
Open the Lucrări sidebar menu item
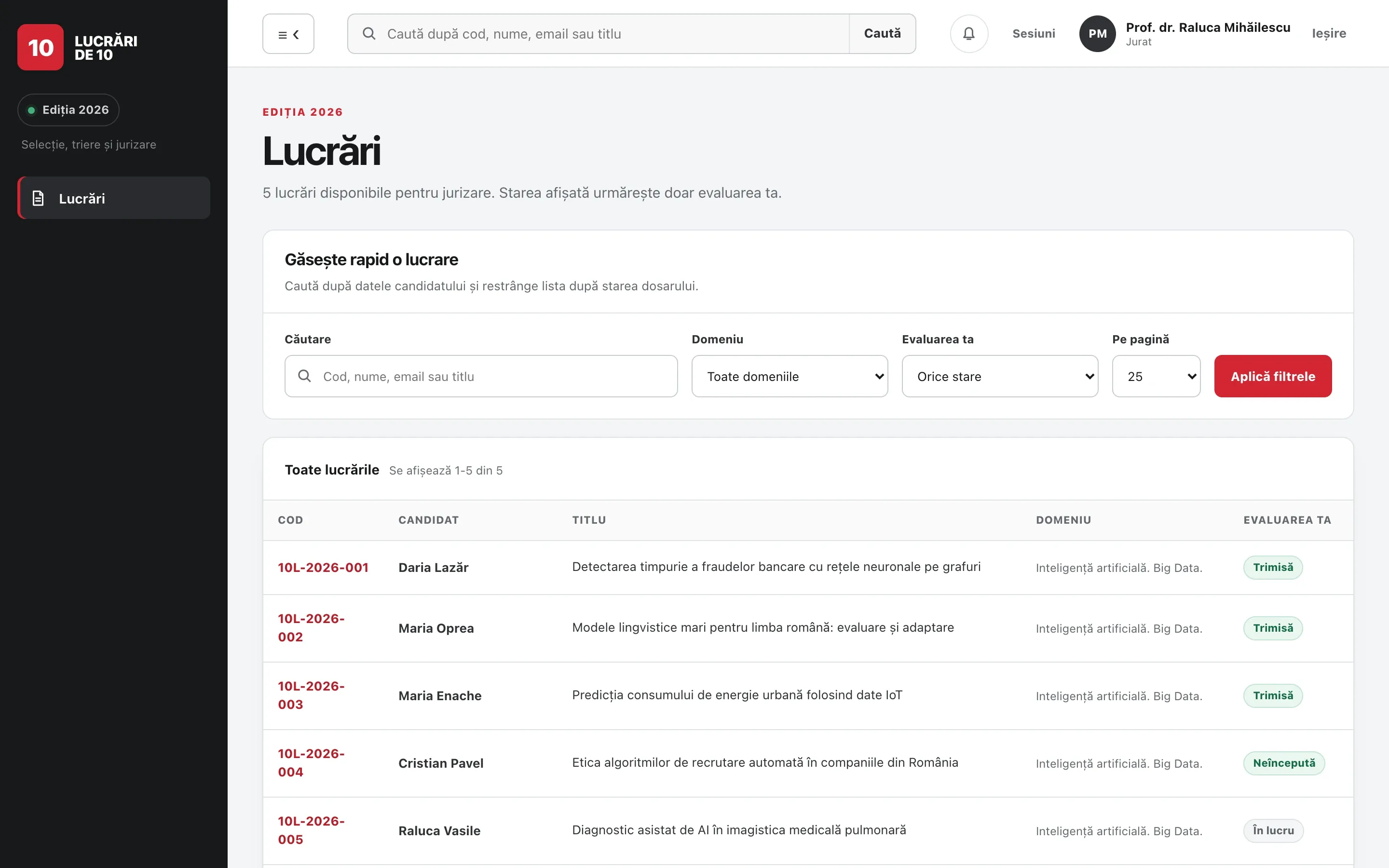point(114,198)
